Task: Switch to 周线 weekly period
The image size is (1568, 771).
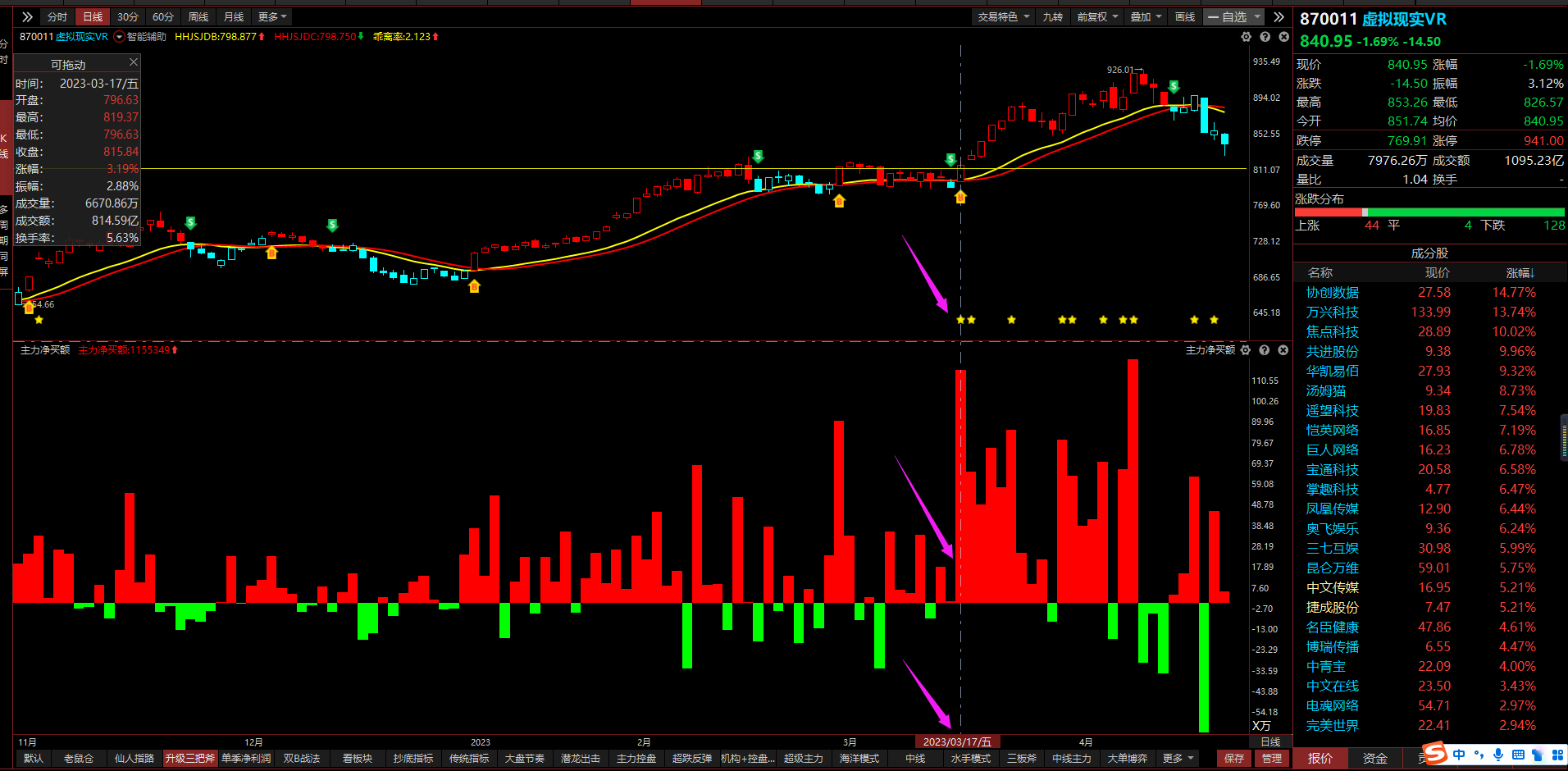Action: click(x=198, y=16)
